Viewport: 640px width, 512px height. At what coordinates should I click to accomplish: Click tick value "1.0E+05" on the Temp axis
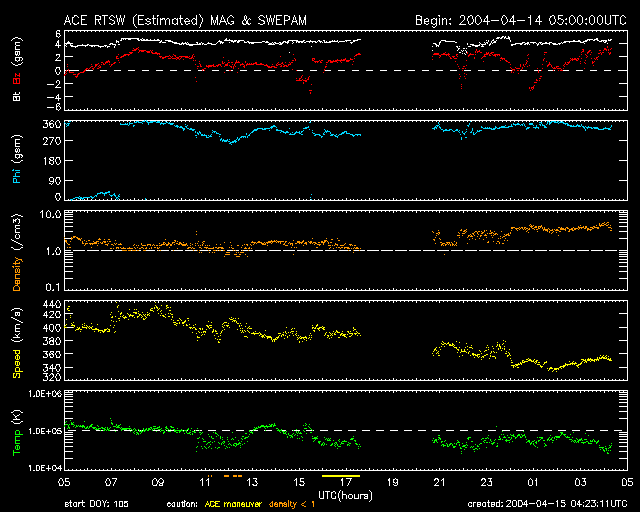pyautogui.click(x=45, y=431)
